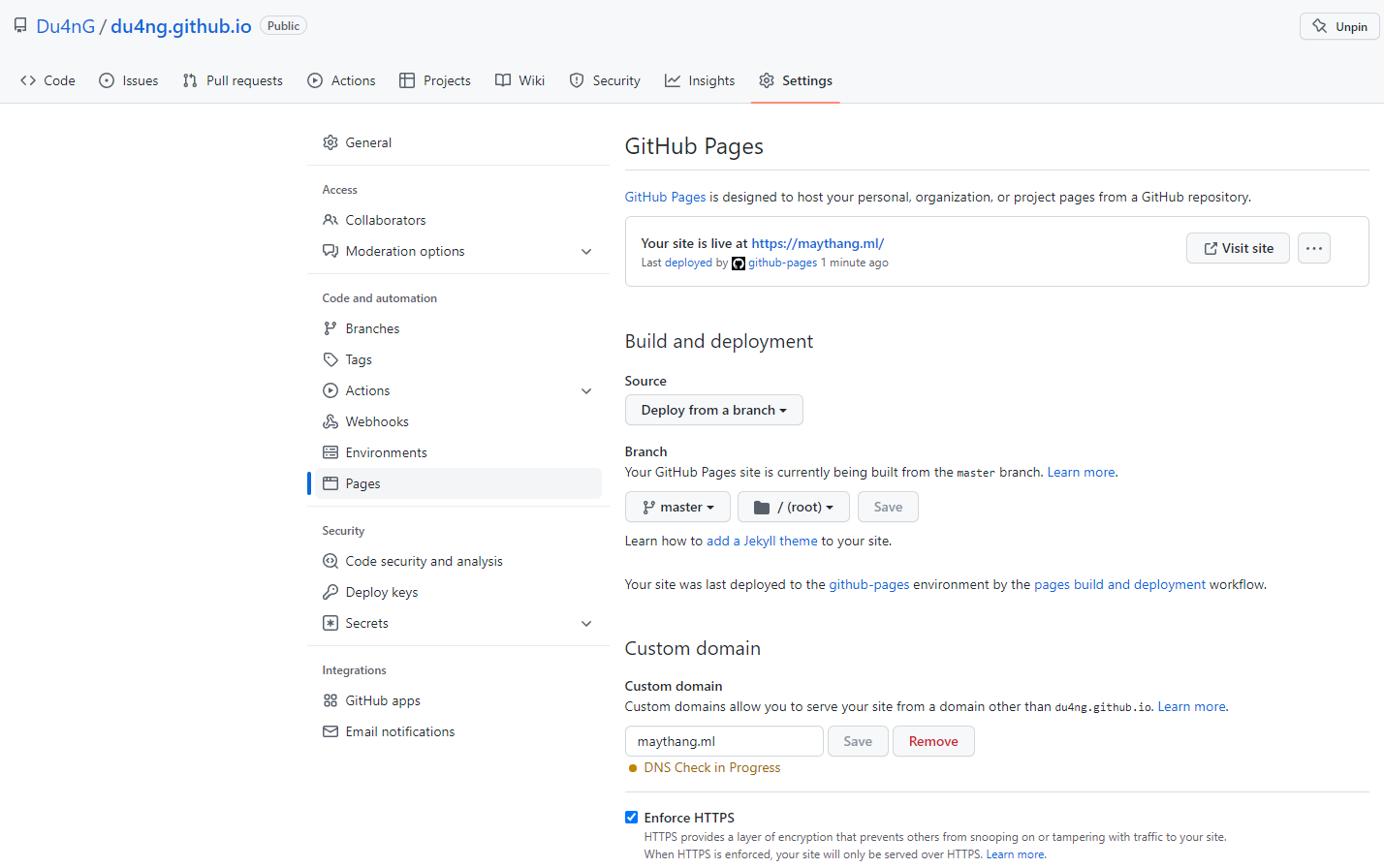Switch to the Insights tab
Image resolution: width=1384 pixels, height=868 pixels.
pos(700,80)
